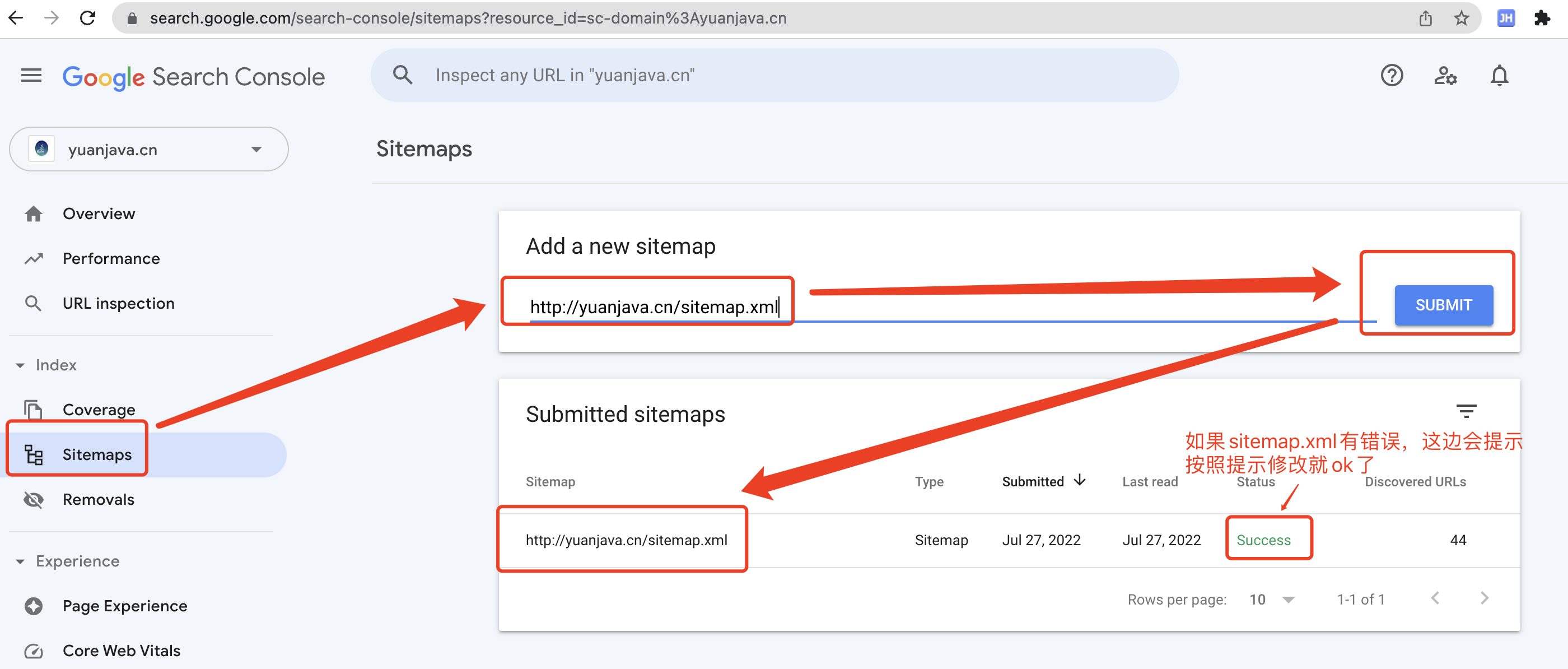Image resolution: width=1568 pixels, height=669 pixels.
Task: Click the SUBMIT button
Action: pyautogui.click(x=1443, y=305)
